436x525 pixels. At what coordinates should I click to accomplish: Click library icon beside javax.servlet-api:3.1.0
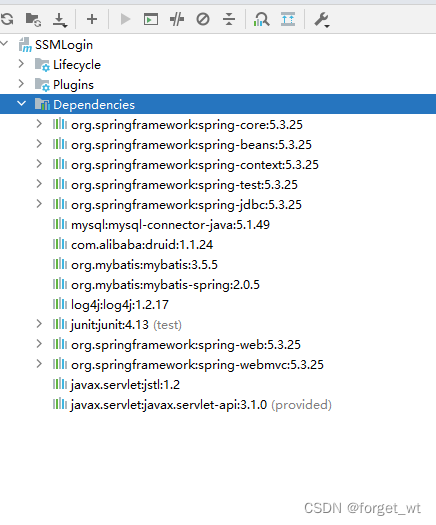pyautogui.click(x=60, y=404)
